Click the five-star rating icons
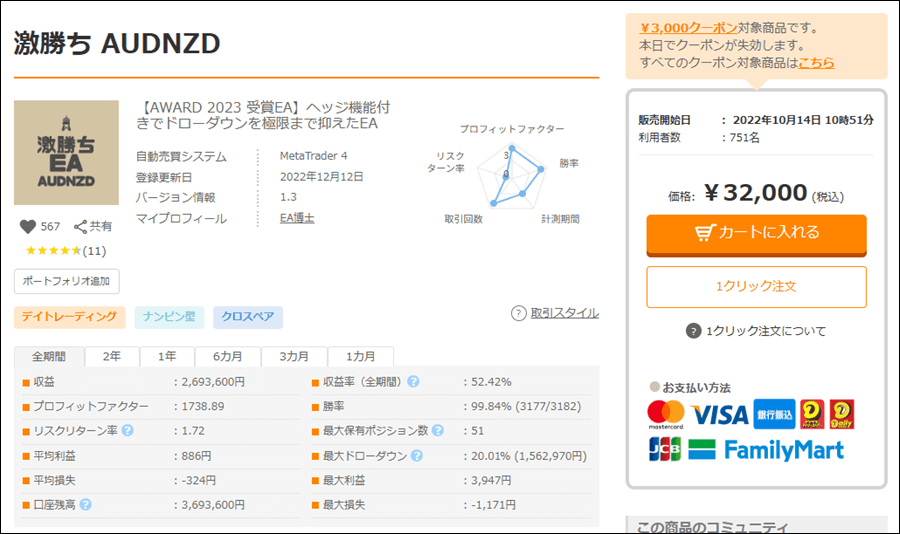 [52, 250]
